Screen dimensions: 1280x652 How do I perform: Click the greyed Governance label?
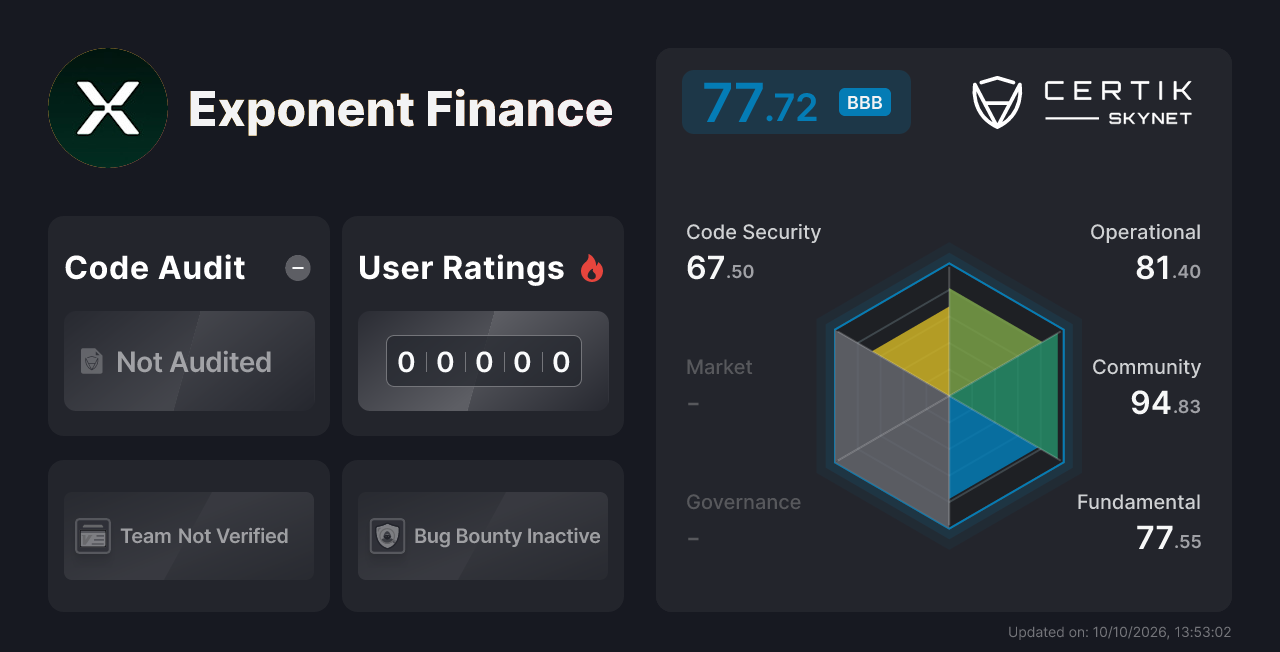tap(743, 502)
